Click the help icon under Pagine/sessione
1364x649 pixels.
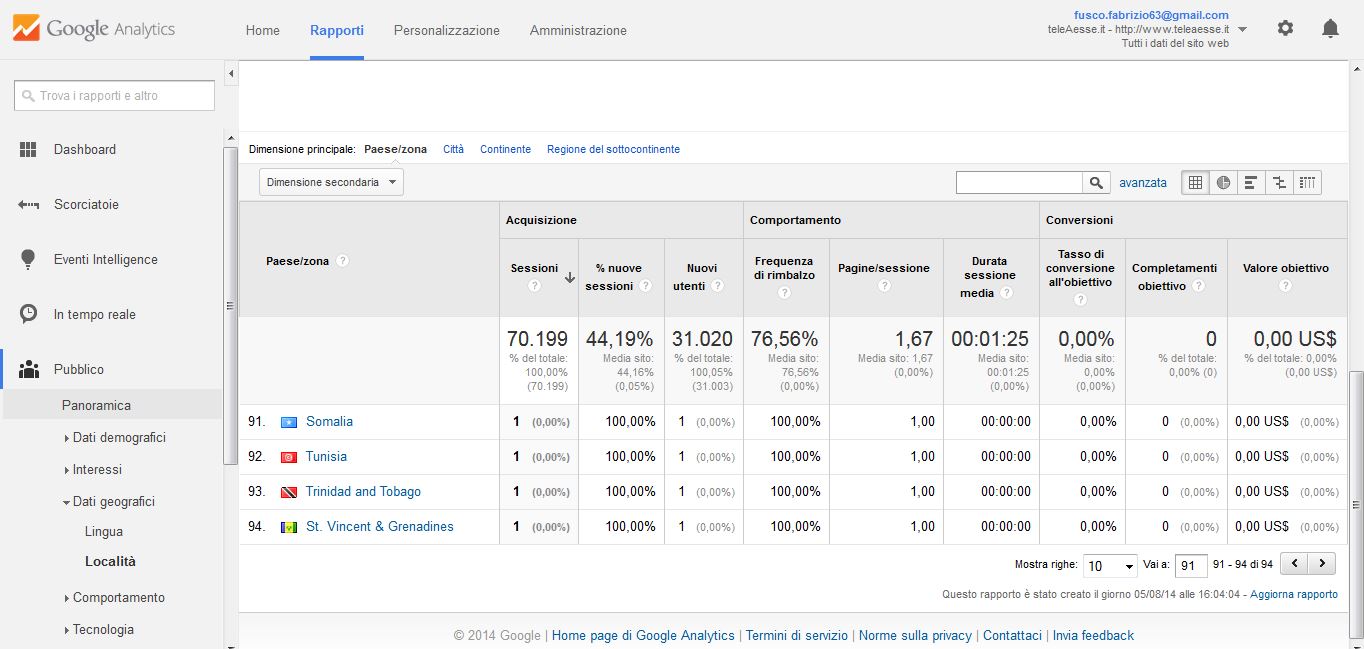(x=885, y=286)
